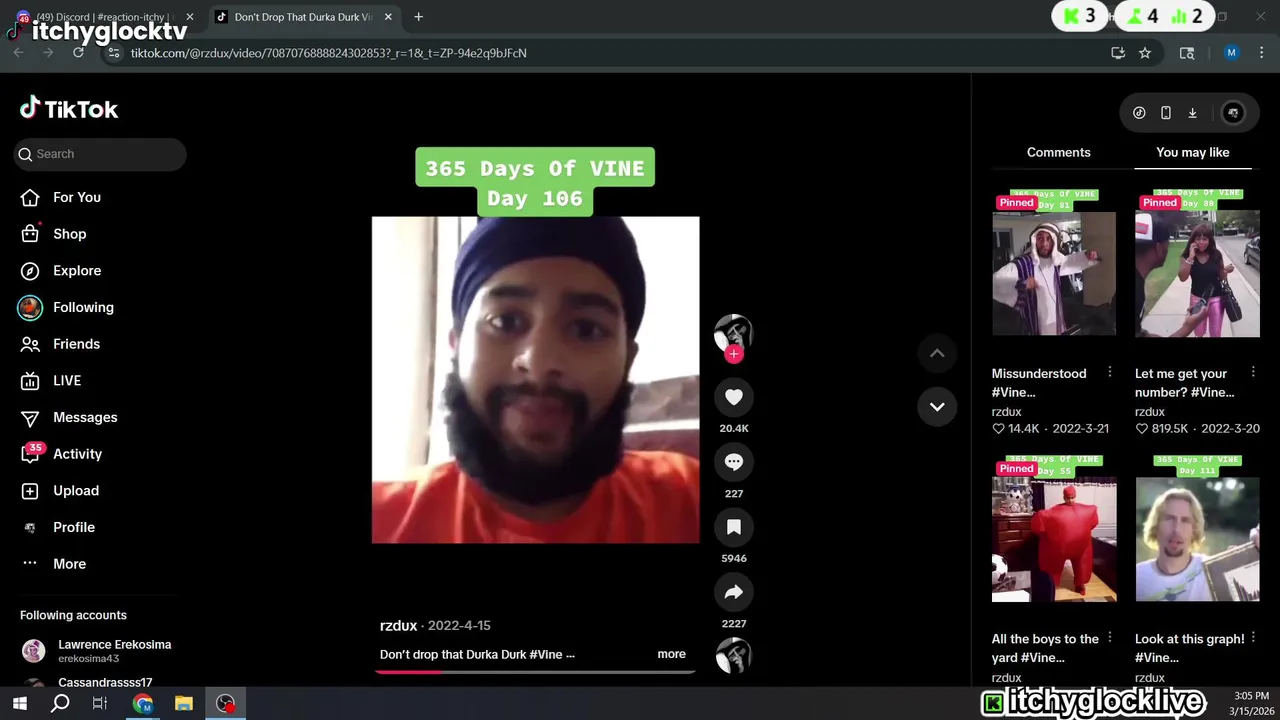Reload the page in Chrome
This screenshot has height=720, width=1280.
pos(78,53)
